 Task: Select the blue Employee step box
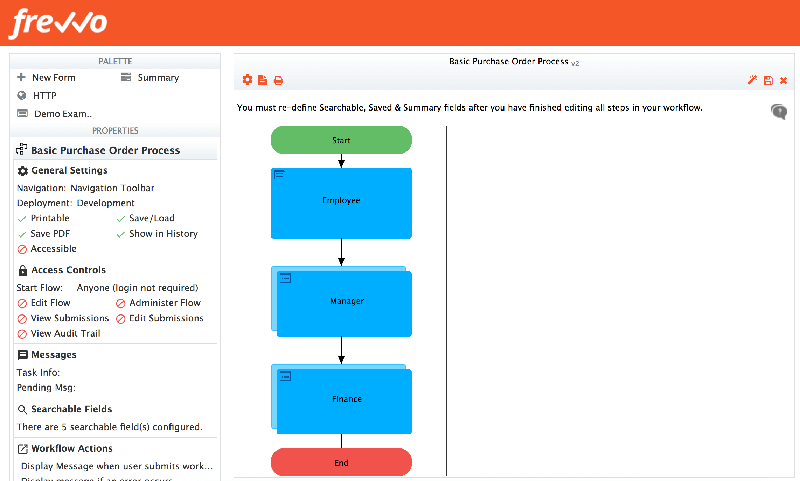click(x=341, y=203)
